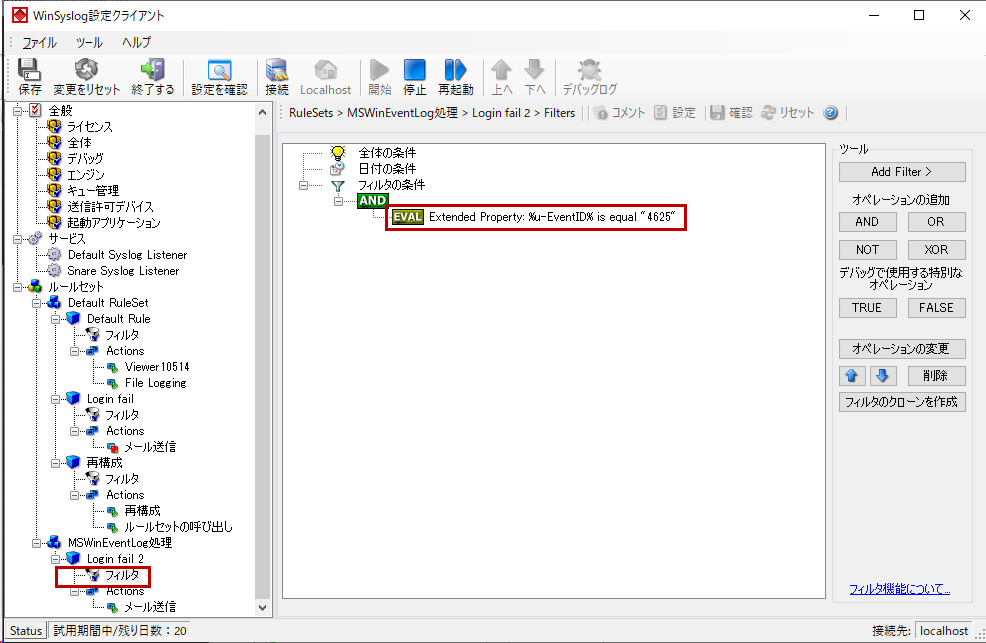Collapse the AND operation node
This screenshot has width=986, height=643.
point(339,201)
